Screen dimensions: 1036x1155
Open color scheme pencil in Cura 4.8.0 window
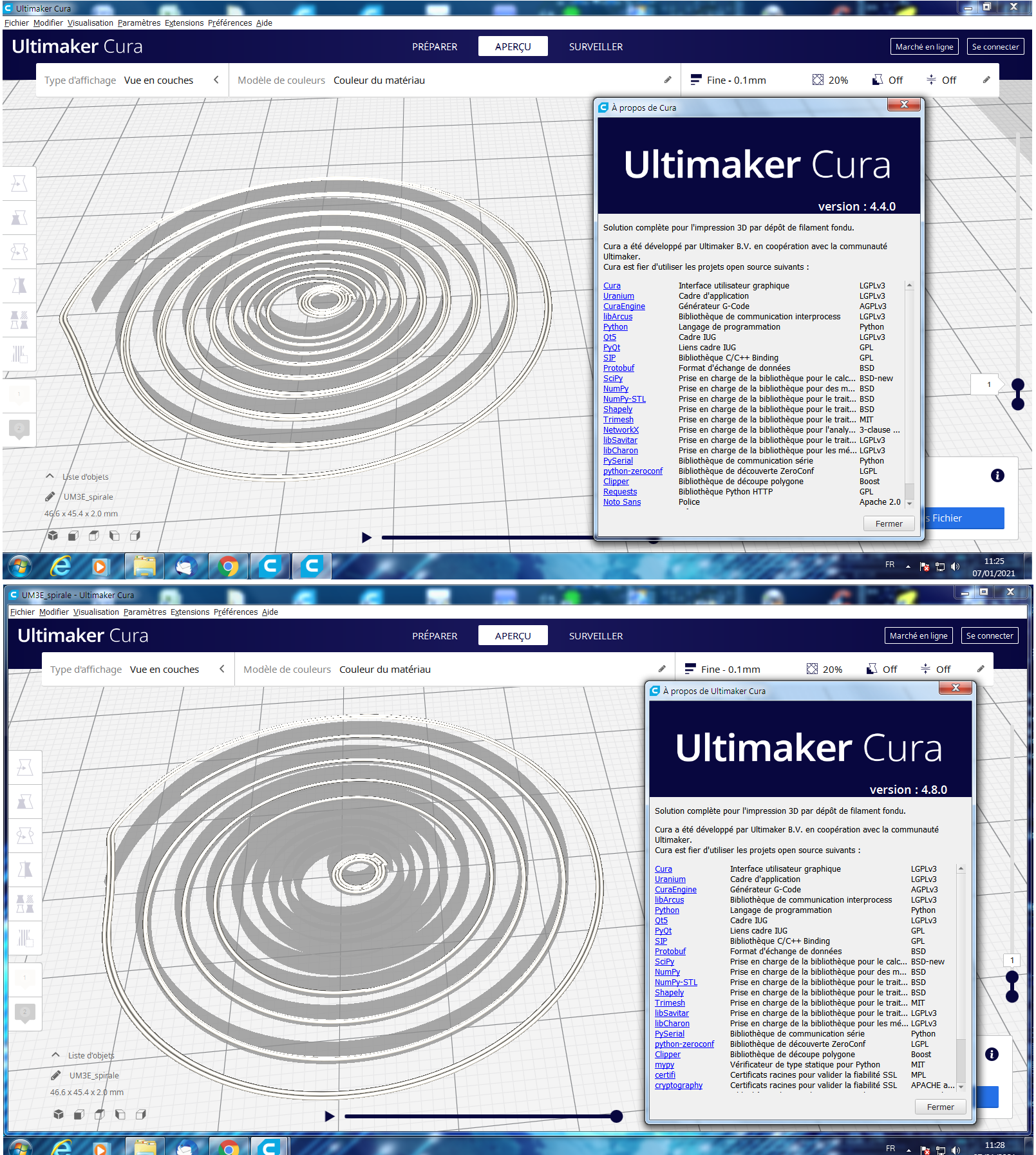[661, 669]
